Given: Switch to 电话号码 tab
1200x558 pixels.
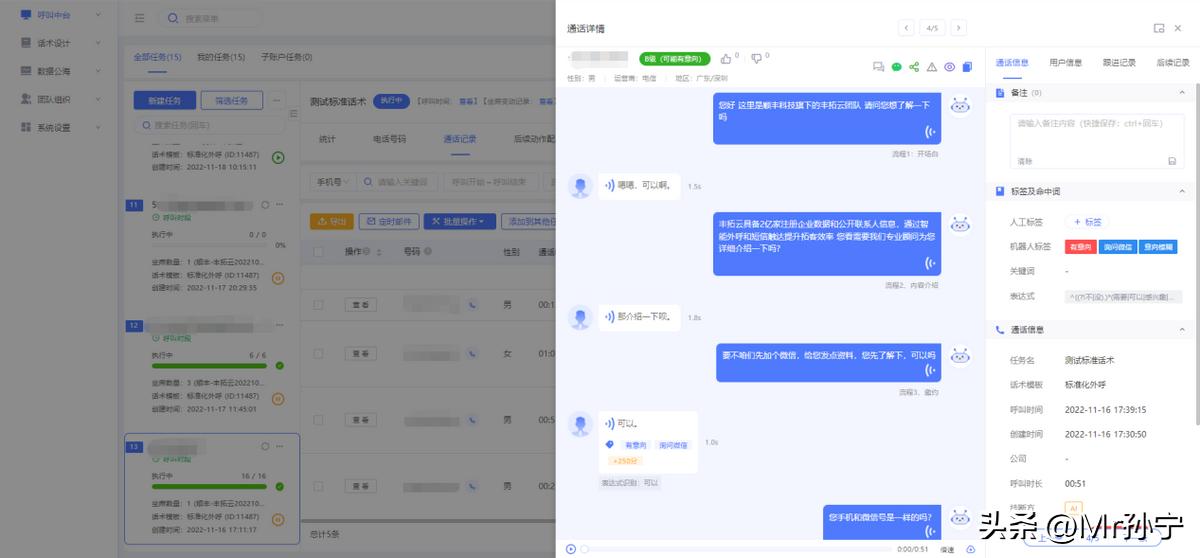Looking at the screenshot, I should [389, 139].
